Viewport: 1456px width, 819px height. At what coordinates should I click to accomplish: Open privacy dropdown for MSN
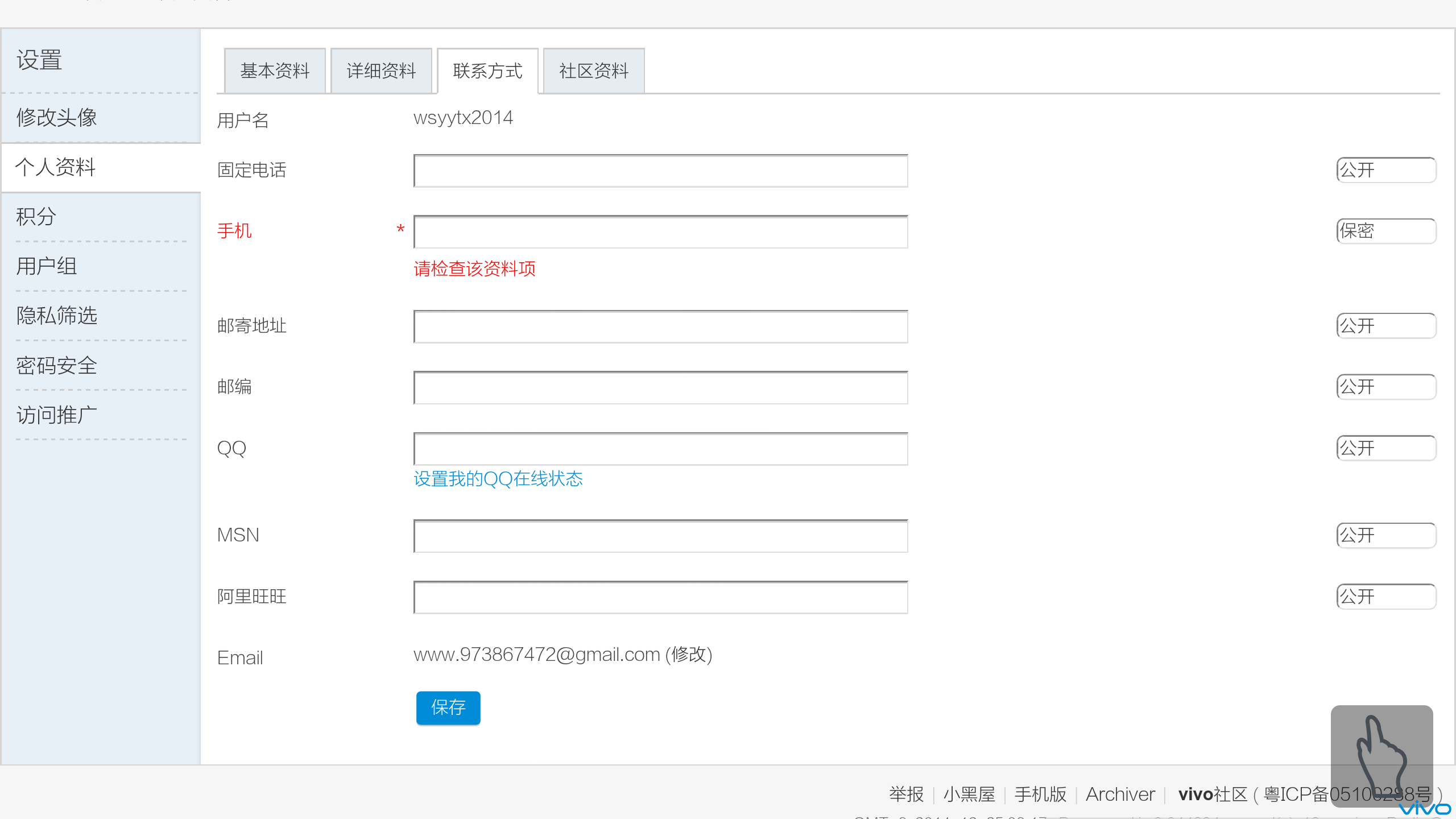1386,535
